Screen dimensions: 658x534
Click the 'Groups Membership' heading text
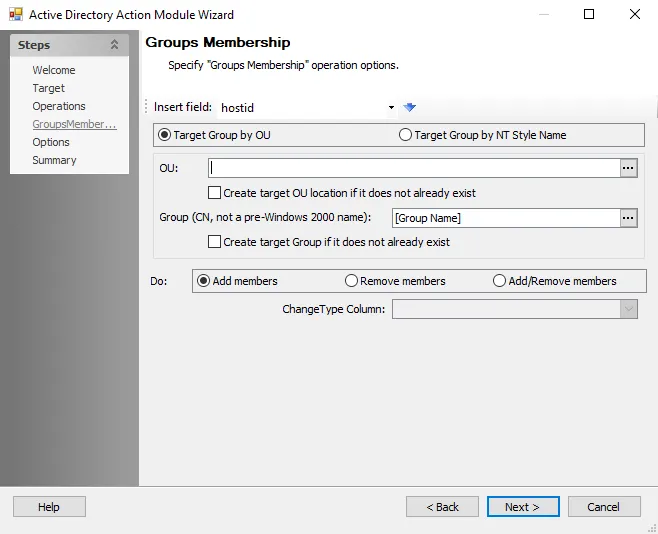point(218,42)
